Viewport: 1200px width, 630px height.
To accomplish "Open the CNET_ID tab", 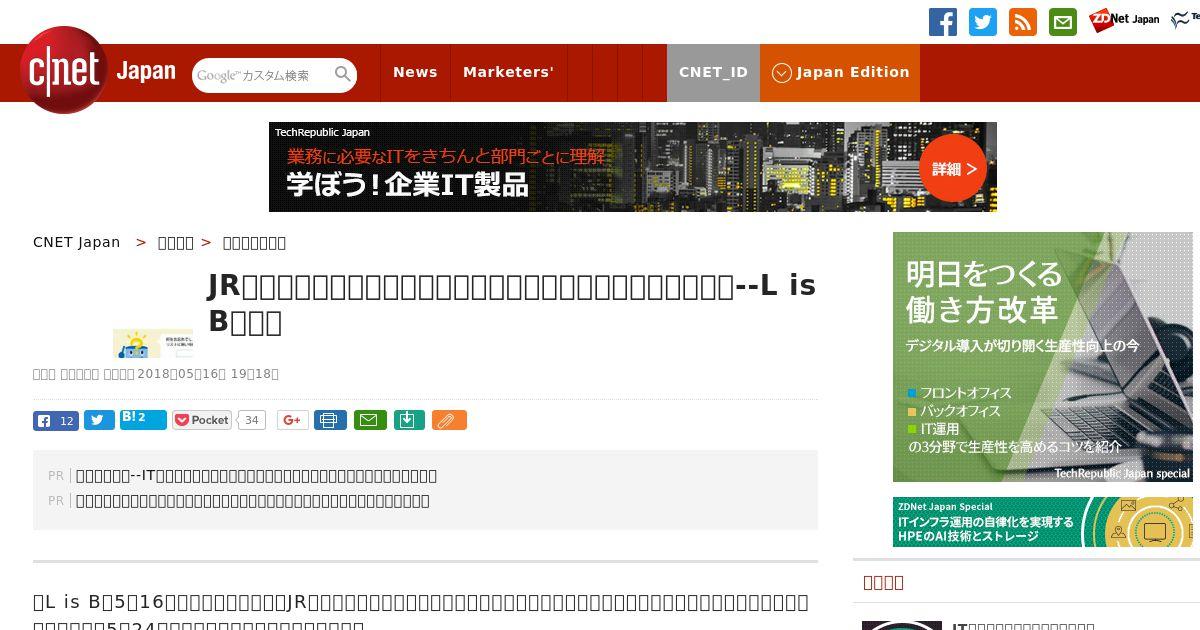I will [713, 72].
